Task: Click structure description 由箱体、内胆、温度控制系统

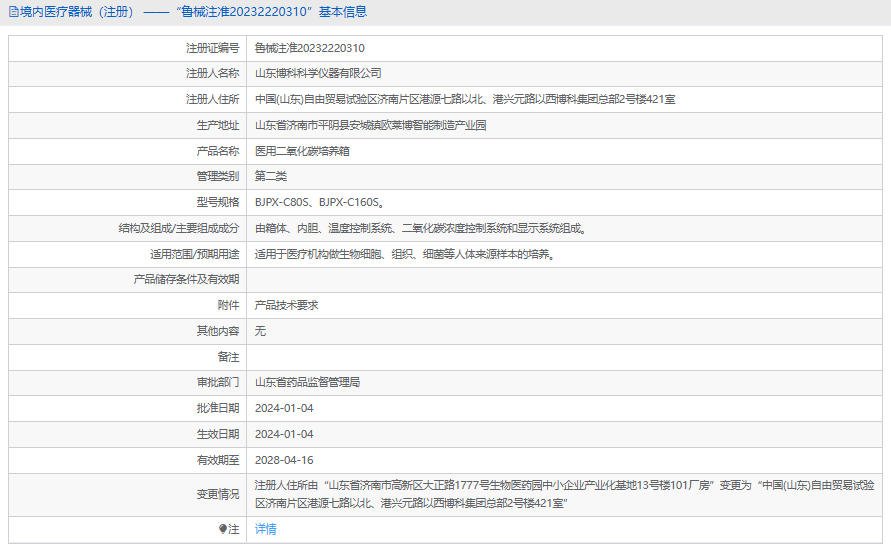Action: point(420,228)
